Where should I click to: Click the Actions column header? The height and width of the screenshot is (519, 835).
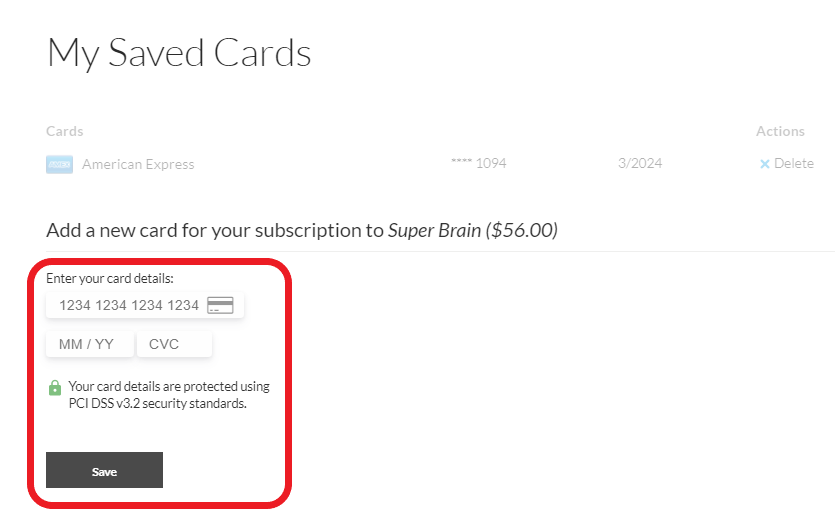[x=780, y=131]
